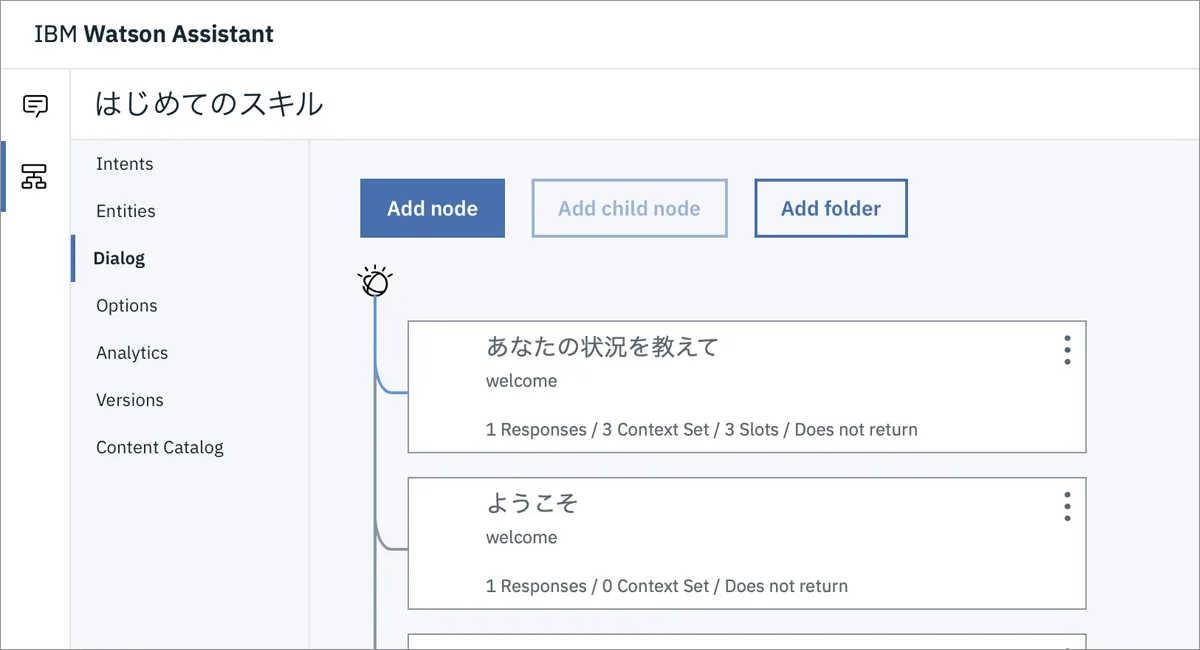Screen dimensions: 1200x650
Task: Open the Skills tree icon in sidebar
Action: click(x=35, y=176)
